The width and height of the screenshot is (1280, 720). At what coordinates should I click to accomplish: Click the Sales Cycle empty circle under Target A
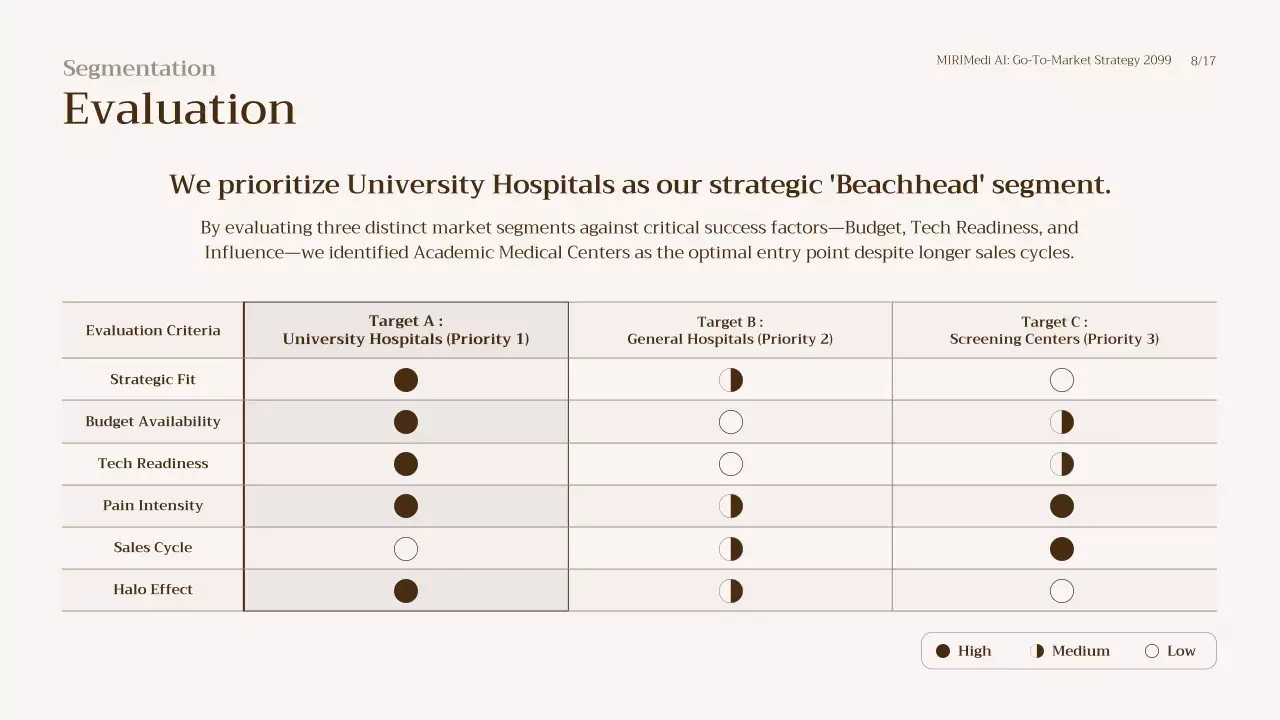point(406,549)
